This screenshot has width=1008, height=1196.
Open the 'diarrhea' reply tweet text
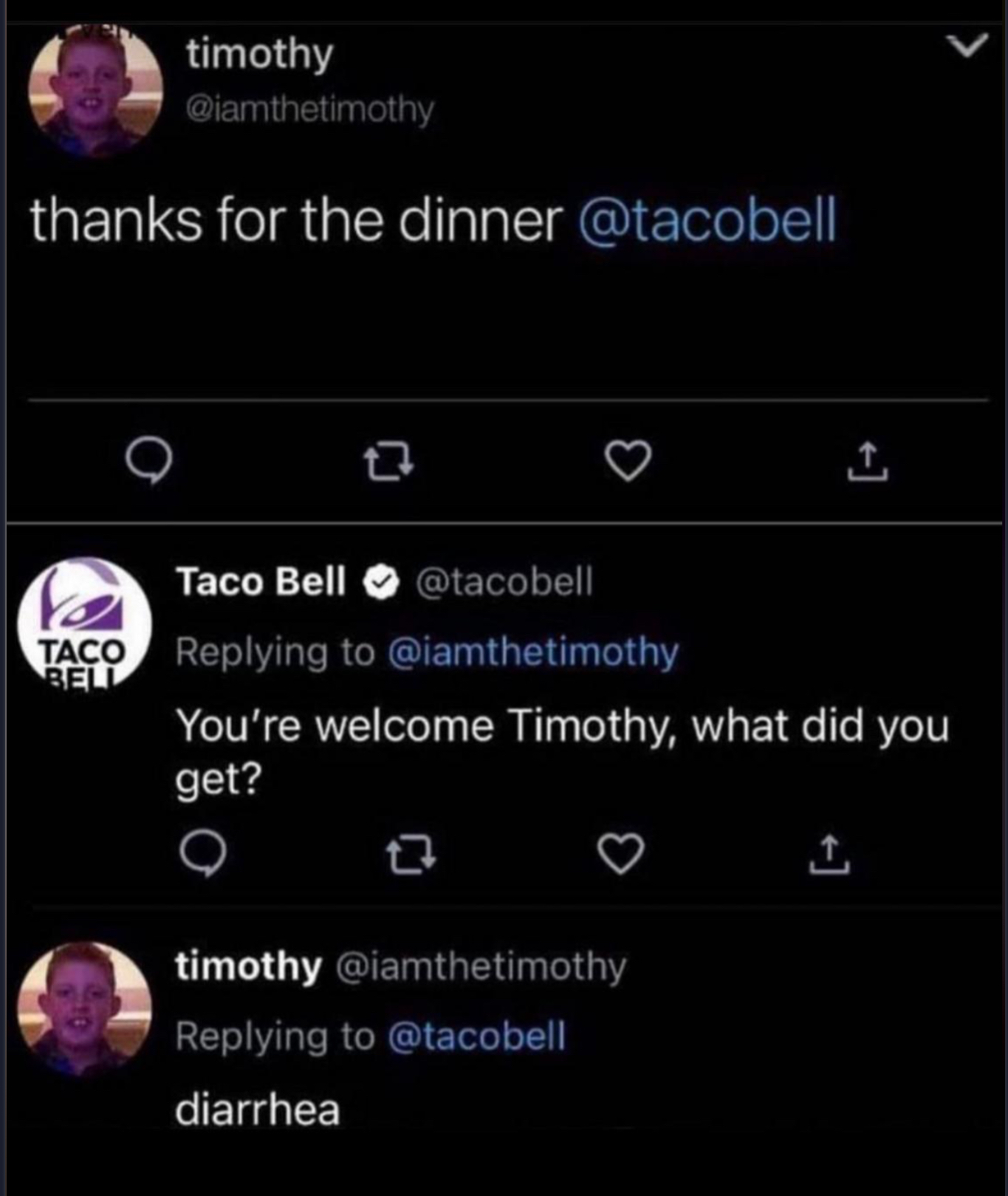[258, 1109]
